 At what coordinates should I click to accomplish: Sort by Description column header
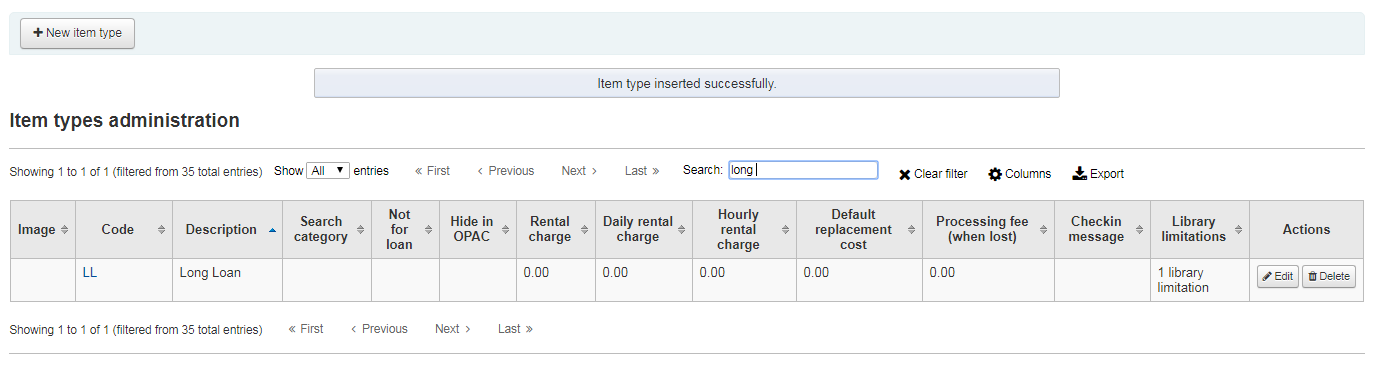coord(227,230)
